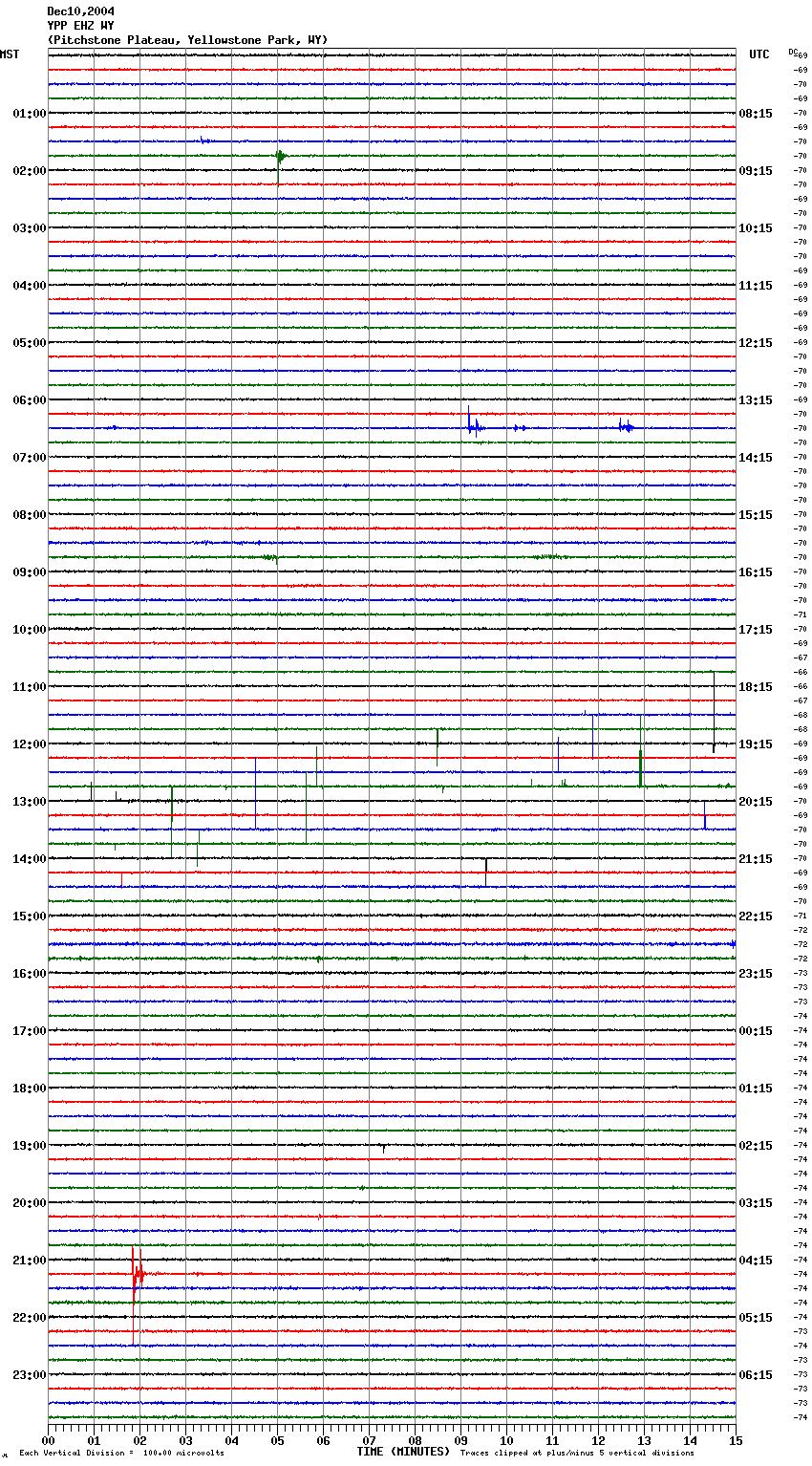Image resolution: width=812 pixels, height=1466 pixels.
Task: Click the UTC column header
Action: tap(759, 54)
